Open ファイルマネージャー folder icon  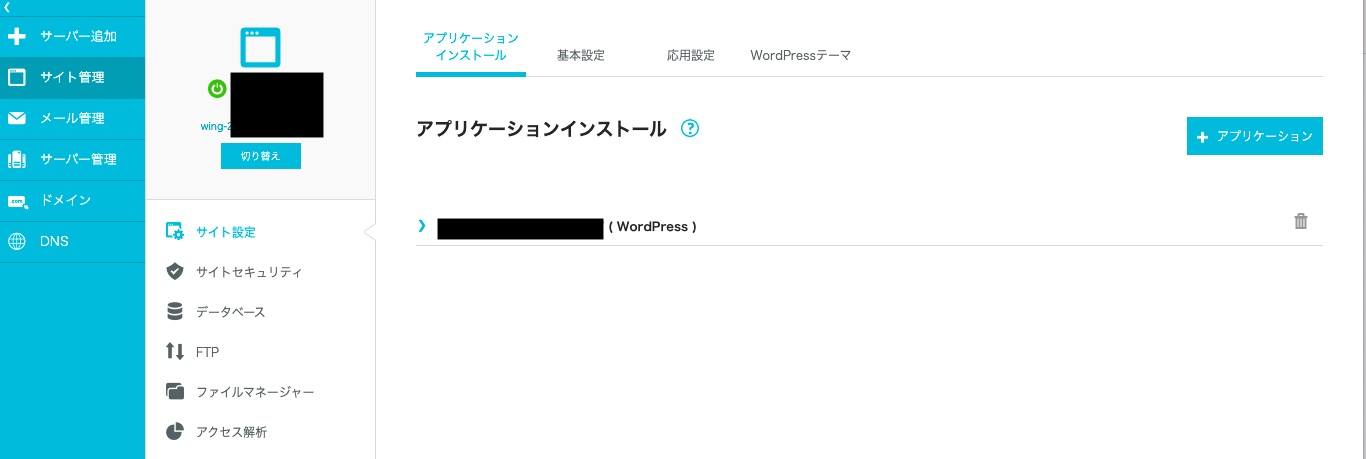point(175,392)
